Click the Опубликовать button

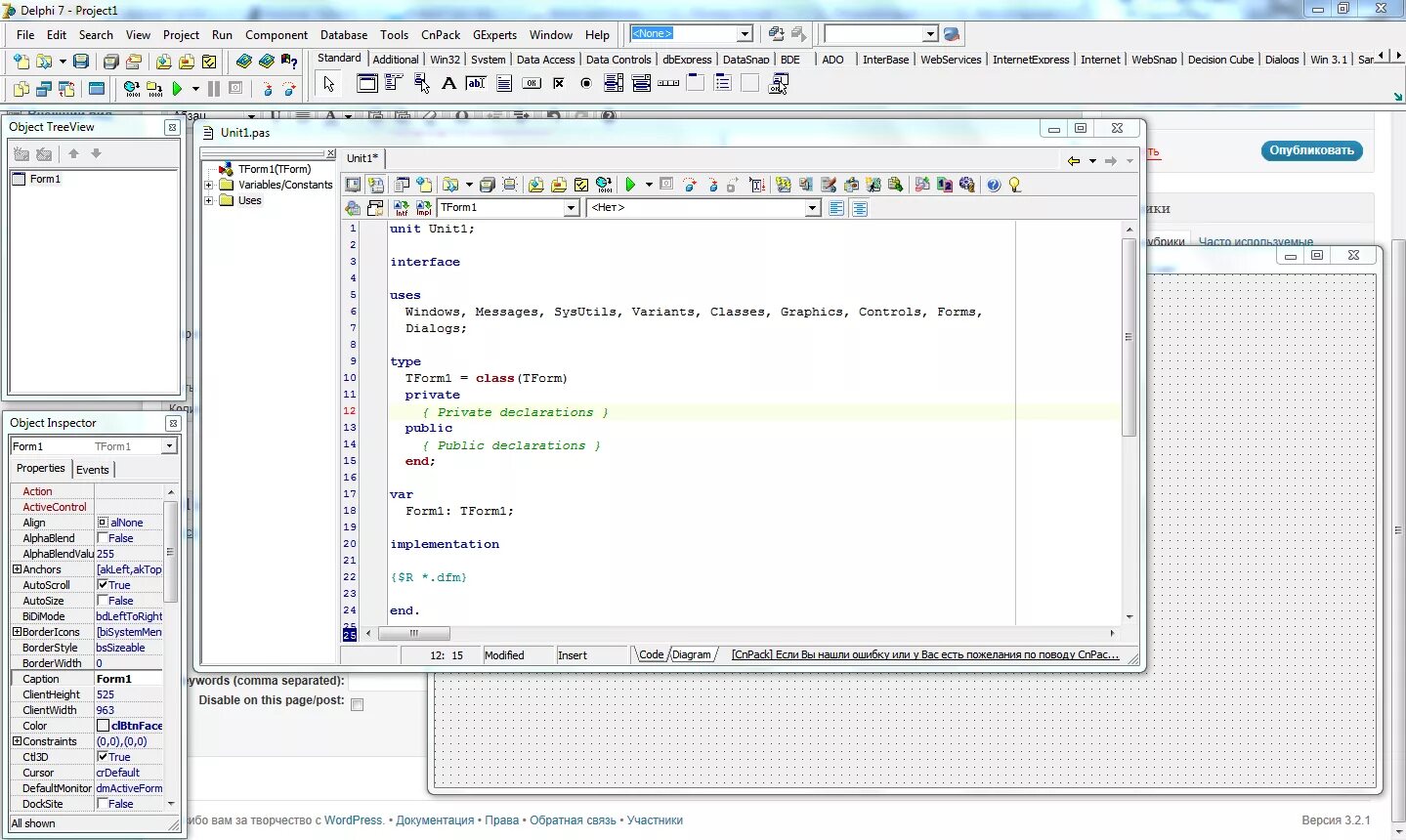click(x=1312, y=150)
